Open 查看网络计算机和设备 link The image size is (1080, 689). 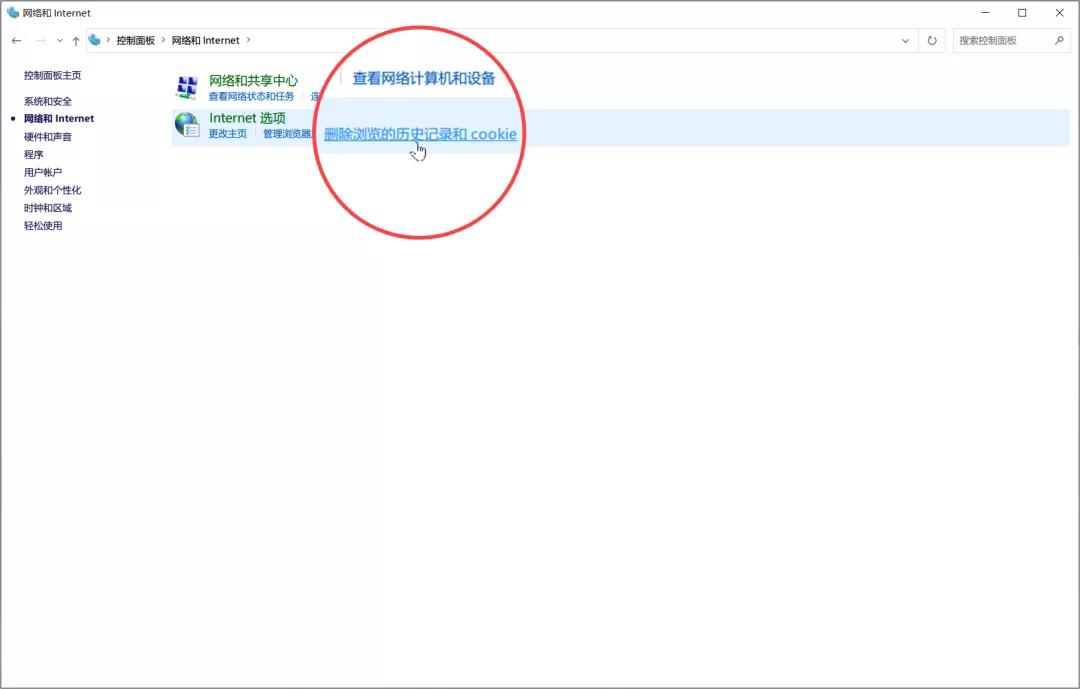[x=424, y=79]
